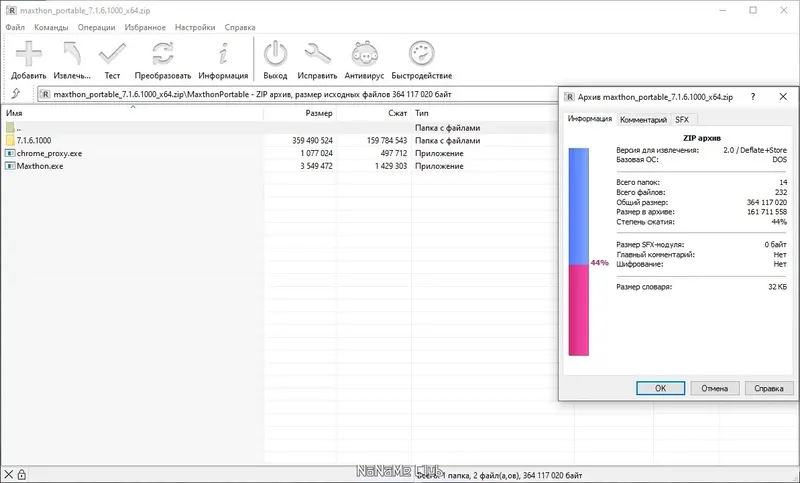Click the help question mark in archive dialog
Image resolution: width=800 pixels, height=483 pixels.
[753, 97]
